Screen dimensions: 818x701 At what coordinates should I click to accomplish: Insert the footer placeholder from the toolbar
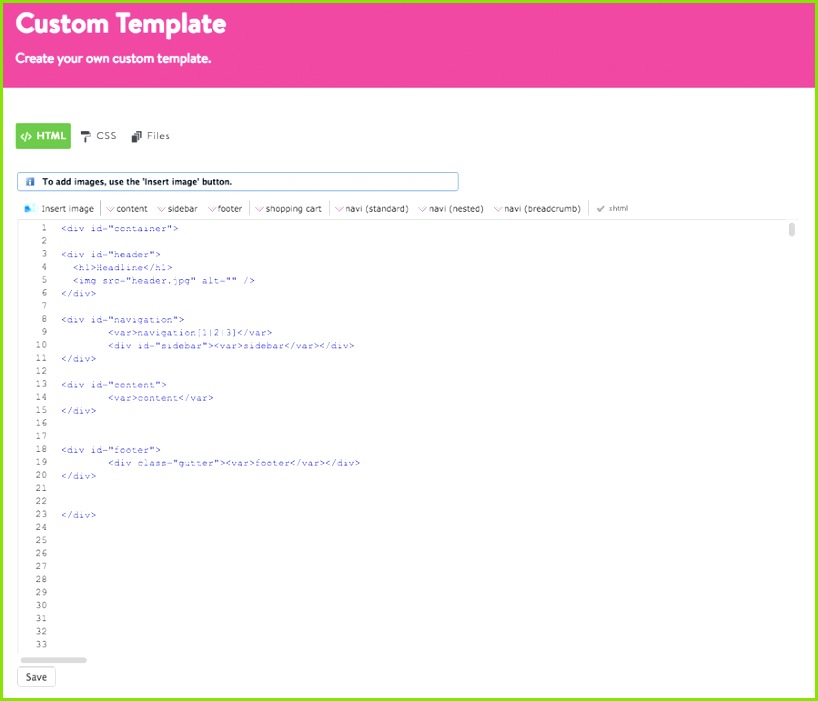point(225,209)
